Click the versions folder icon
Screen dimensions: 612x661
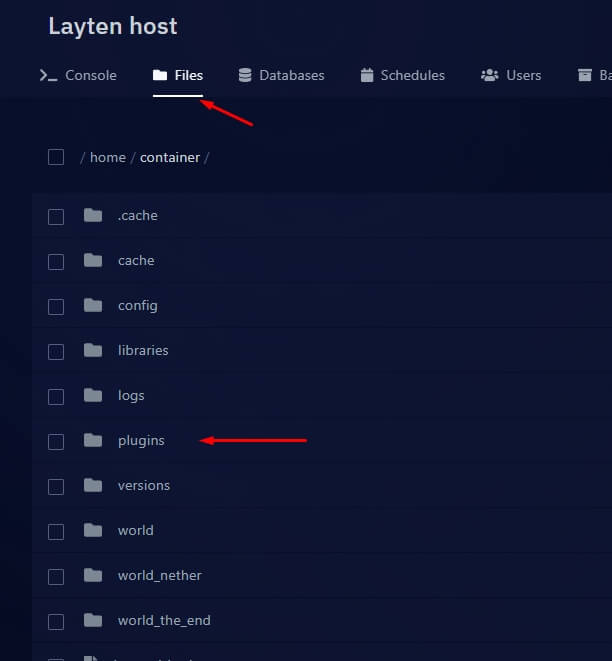93,485
